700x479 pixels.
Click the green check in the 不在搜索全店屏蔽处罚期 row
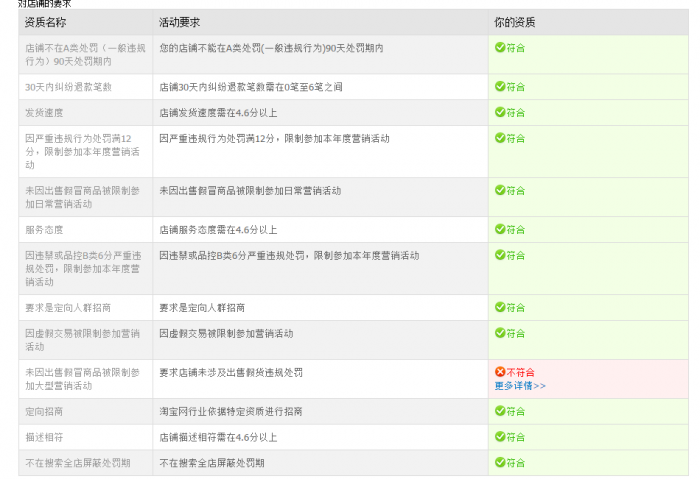tap(500, 462)
